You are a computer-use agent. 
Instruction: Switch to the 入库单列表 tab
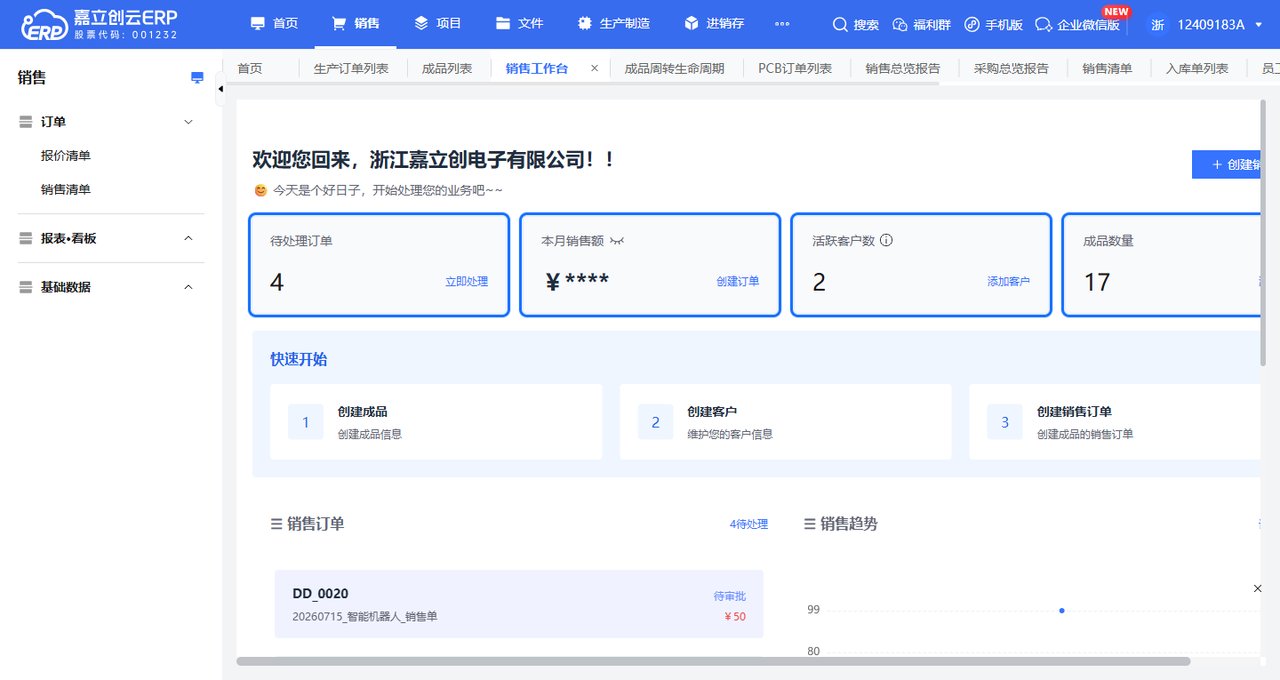coord(1197,68)
